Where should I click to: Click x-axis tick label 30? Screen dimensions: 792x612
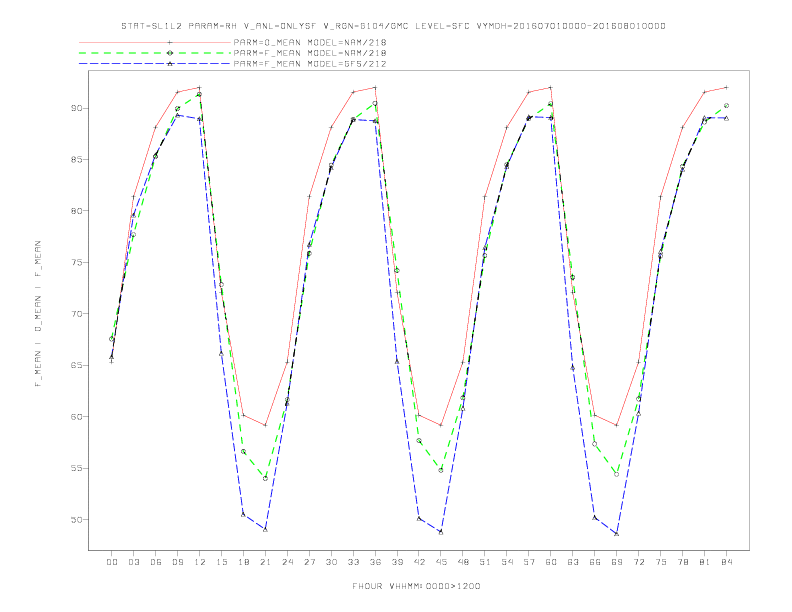(331, 562)
